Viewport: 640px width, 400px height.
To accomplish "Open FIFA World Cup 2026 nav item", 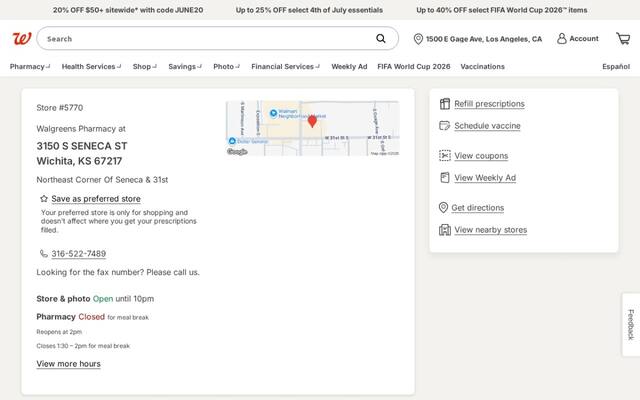I will (x=414, y=67).
